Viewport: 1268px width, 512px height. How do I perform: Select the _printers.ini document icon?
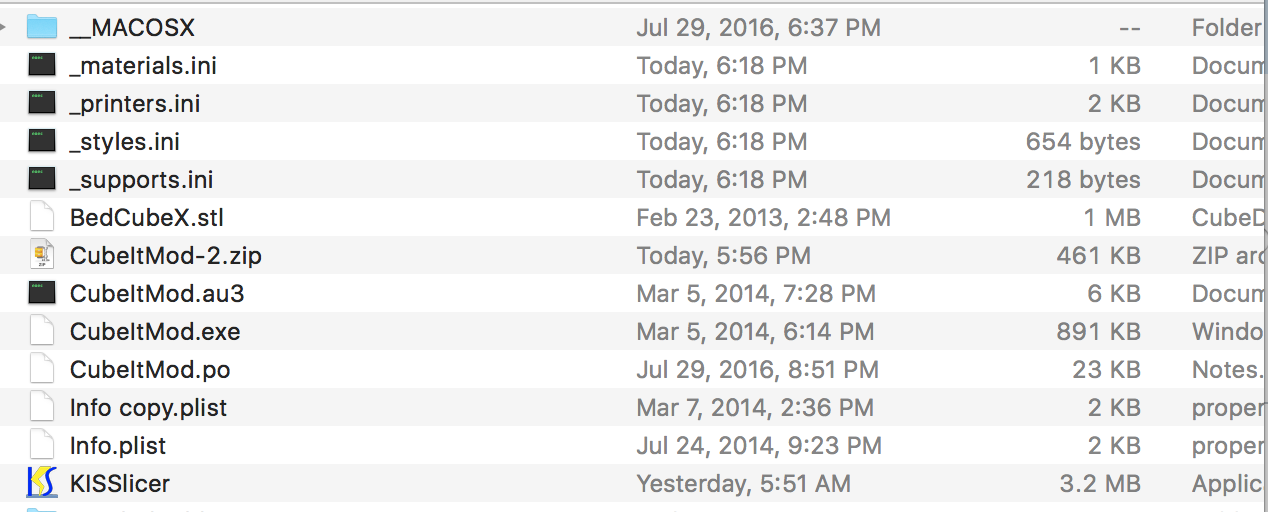coord(41,103)
